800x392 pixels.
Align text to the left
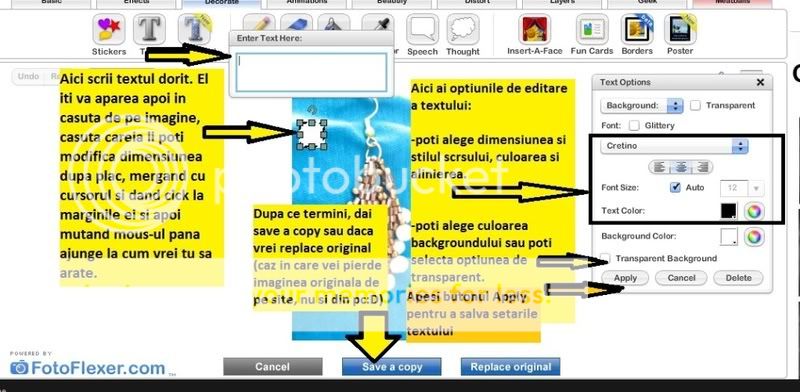pos(660,167)
